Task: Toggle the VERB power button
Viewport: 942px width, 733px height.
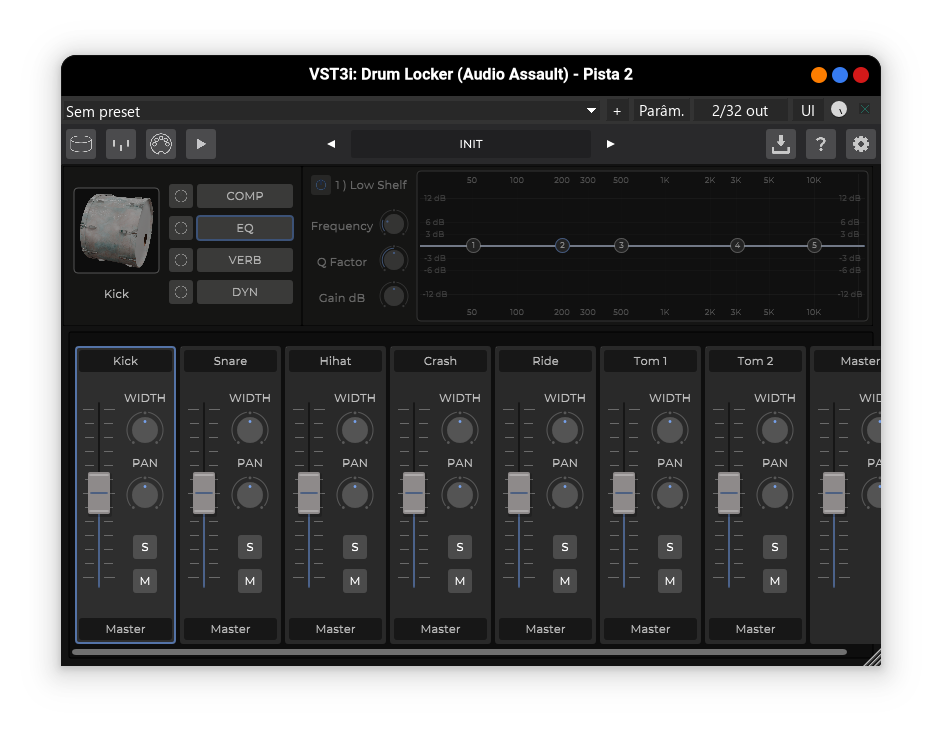Action: tap(181, 260)
